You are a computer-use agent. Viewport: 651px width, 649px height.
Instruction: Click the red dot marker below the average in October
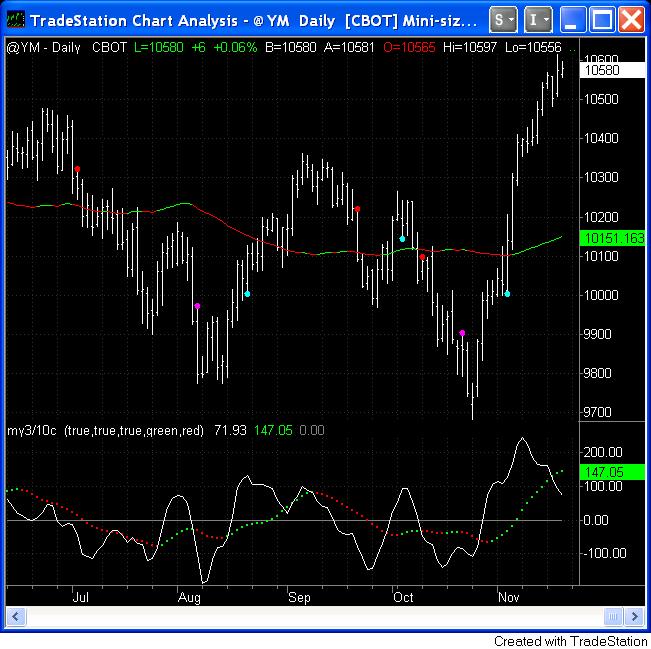[x=422, y=257]
